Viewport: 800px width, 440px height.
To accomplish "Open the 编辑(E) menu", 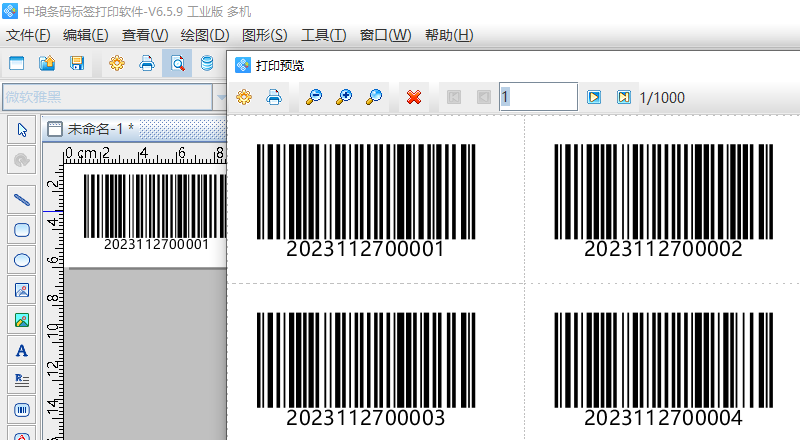I will pos(86,35).
